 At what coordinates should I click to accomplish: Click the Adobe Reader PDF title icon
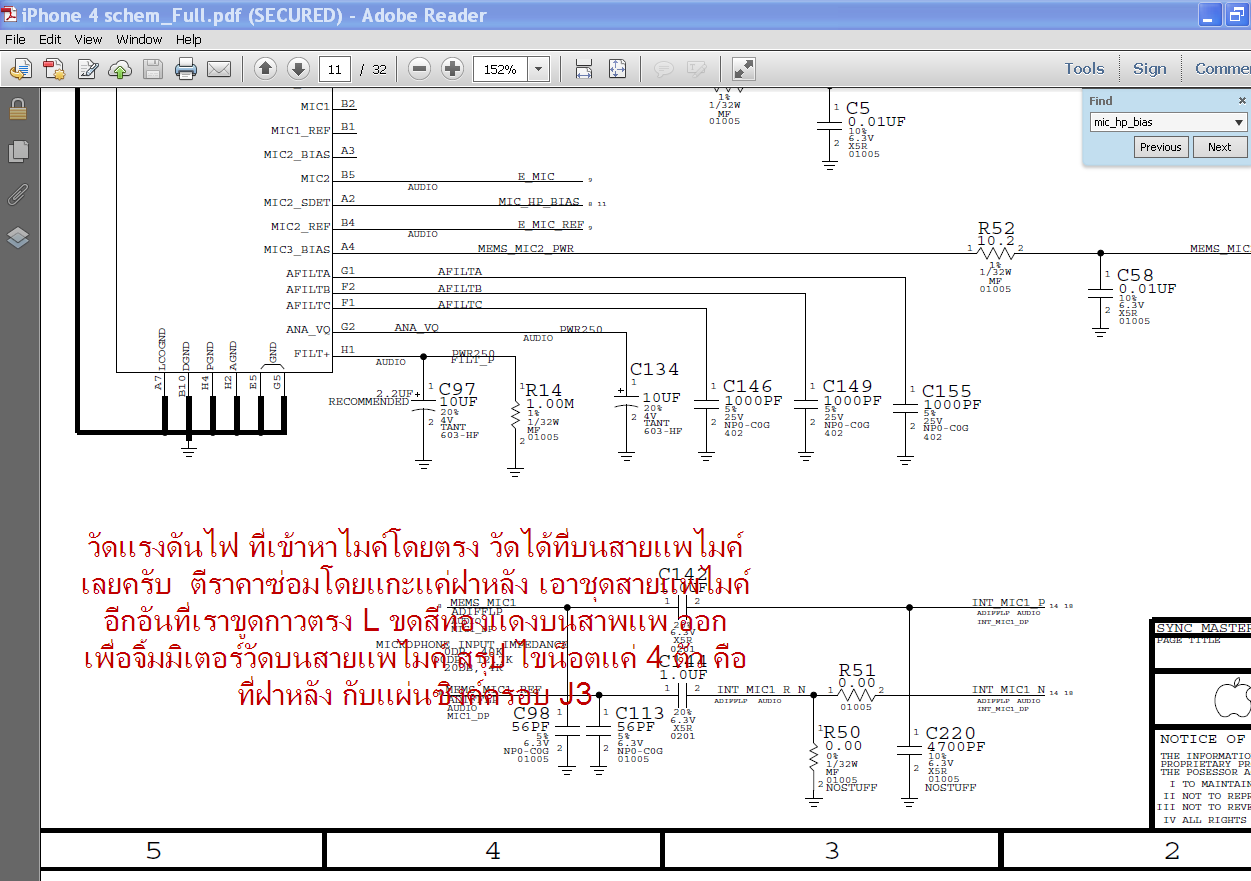(x=11, y=15)
